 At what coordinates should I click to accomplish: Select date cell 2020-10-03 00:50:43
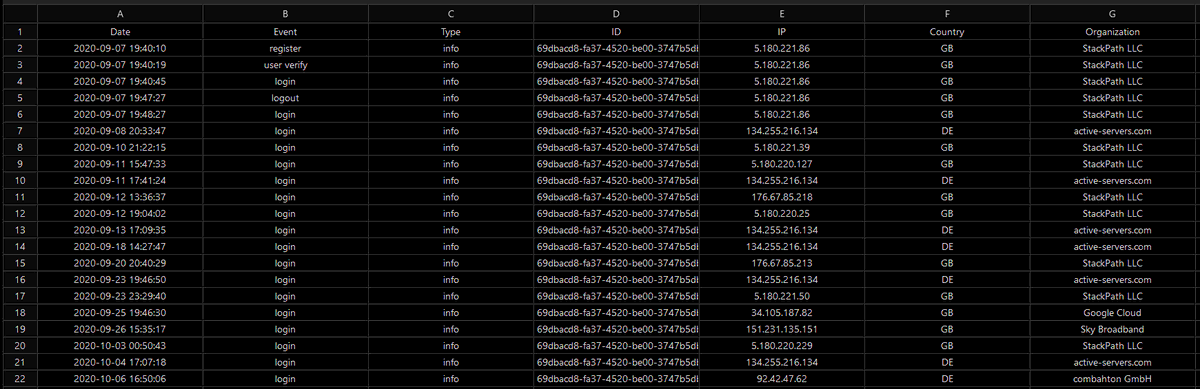(120, 345)
